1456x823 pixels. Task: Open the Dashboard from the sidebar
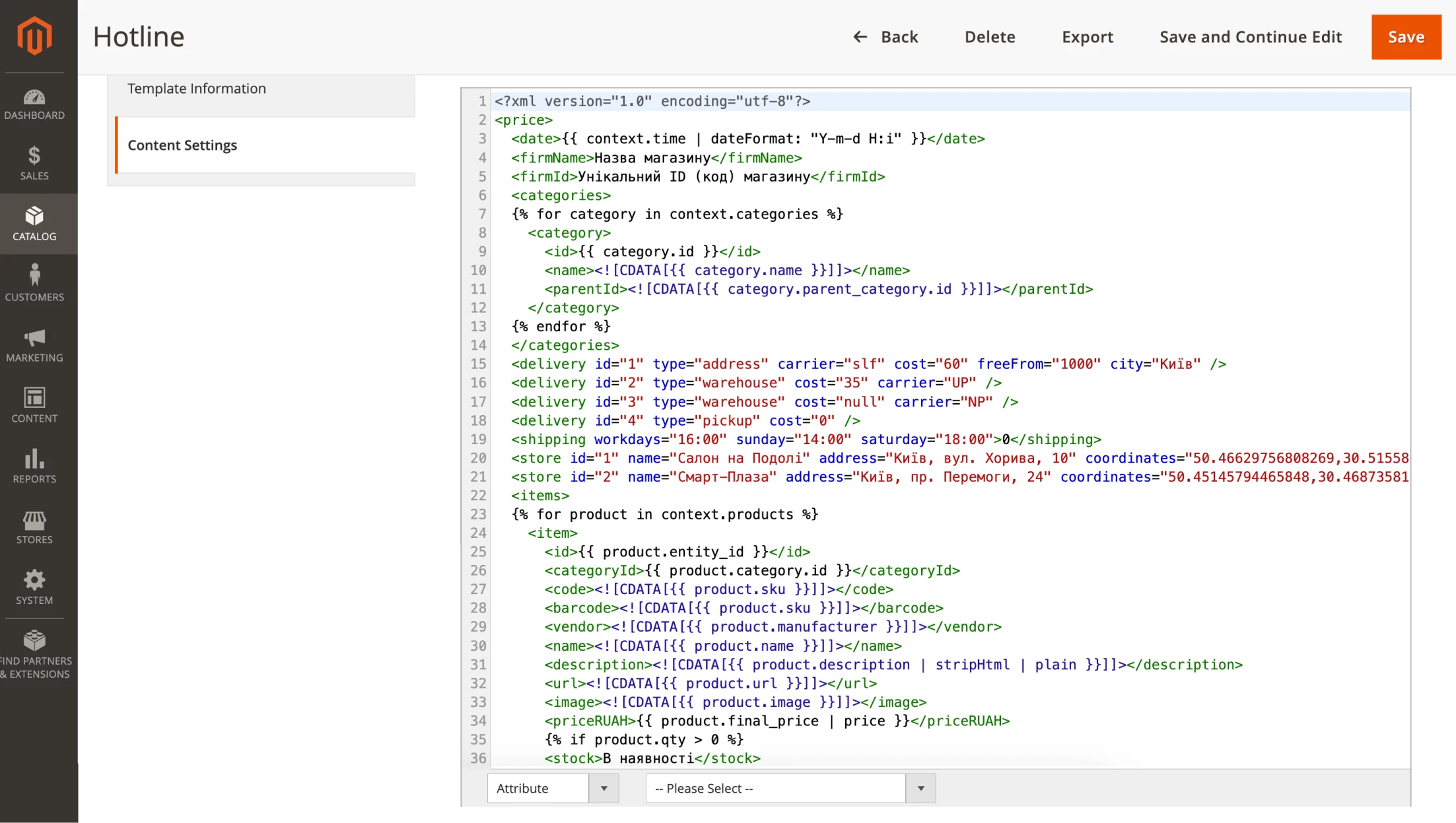[x=34, y=102]
